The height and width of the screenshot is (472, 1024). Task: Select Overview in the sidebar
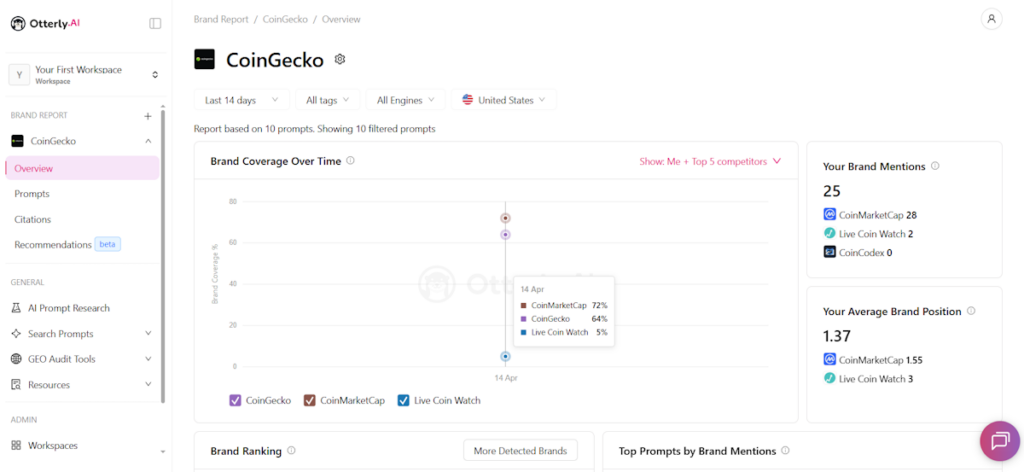click(82, 168)
